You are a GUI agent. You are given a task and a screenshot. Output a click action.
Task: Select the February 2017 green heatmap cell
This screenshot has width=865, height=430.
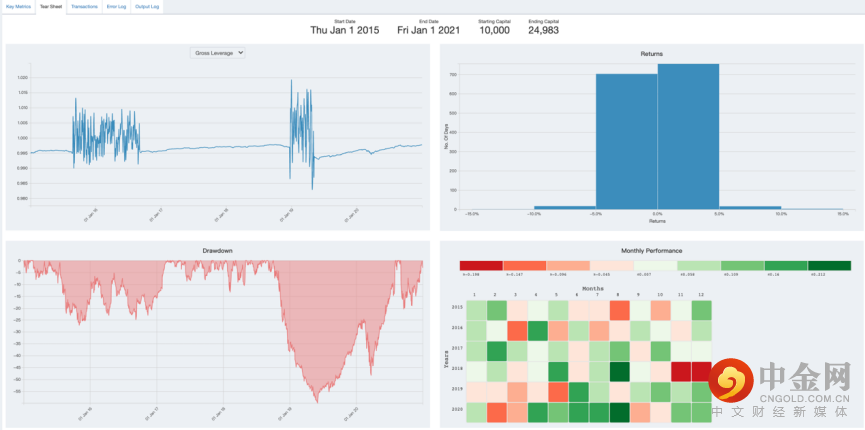coord(496,352)
